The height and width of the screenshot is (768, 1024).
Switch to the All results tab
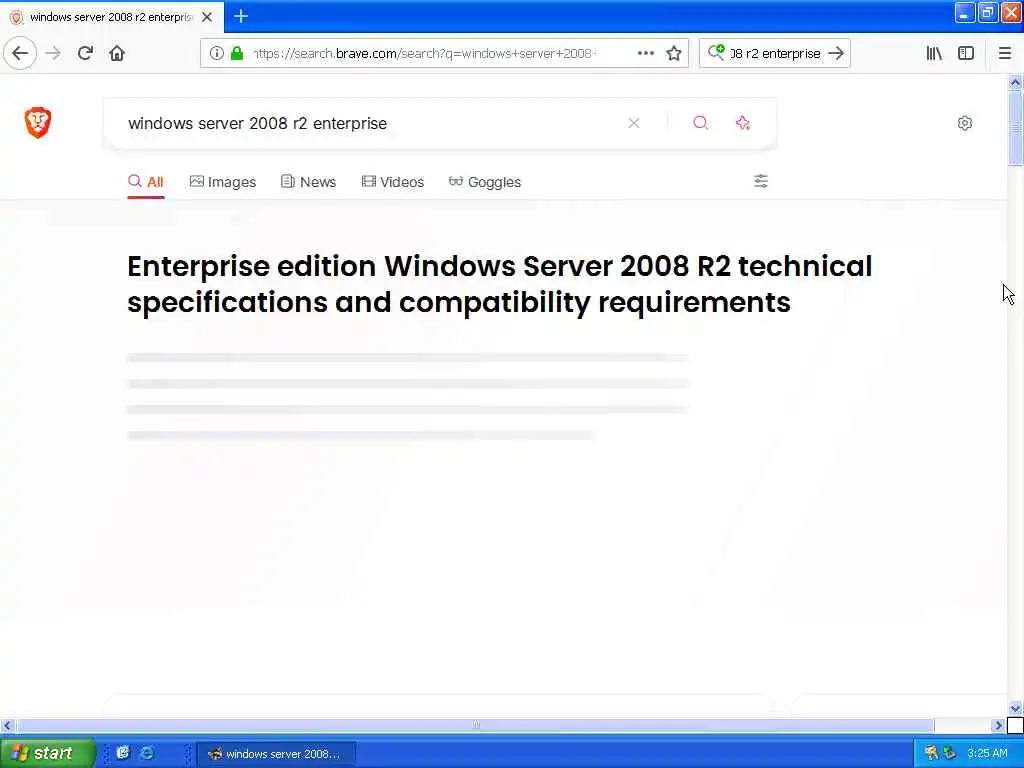pyautogui.click(x=146, y=182)
